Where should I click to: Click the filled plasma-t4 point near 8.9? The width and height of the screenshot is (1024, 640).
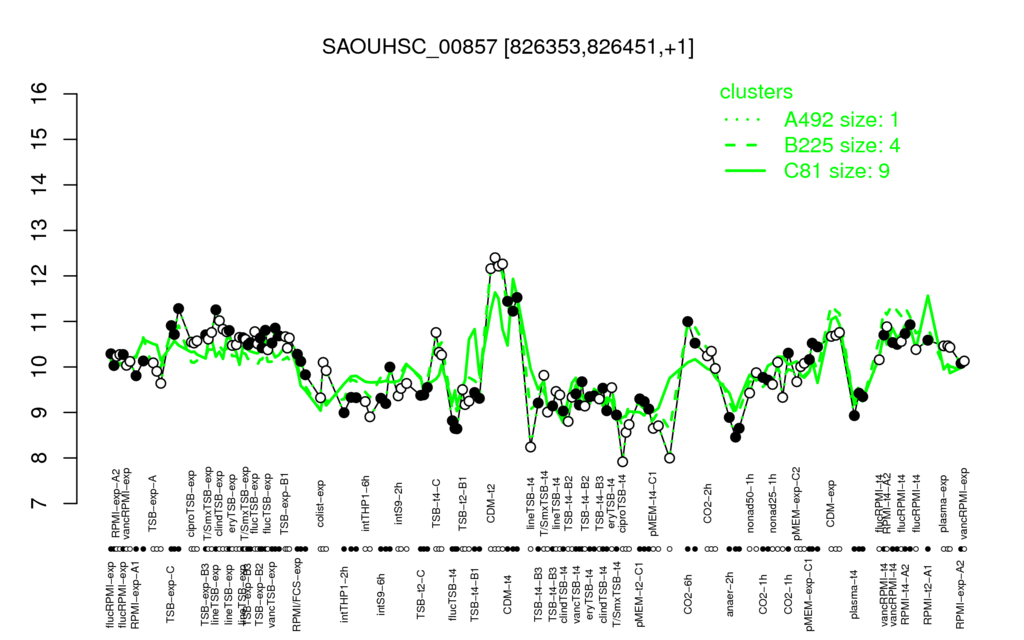(854, 415)
